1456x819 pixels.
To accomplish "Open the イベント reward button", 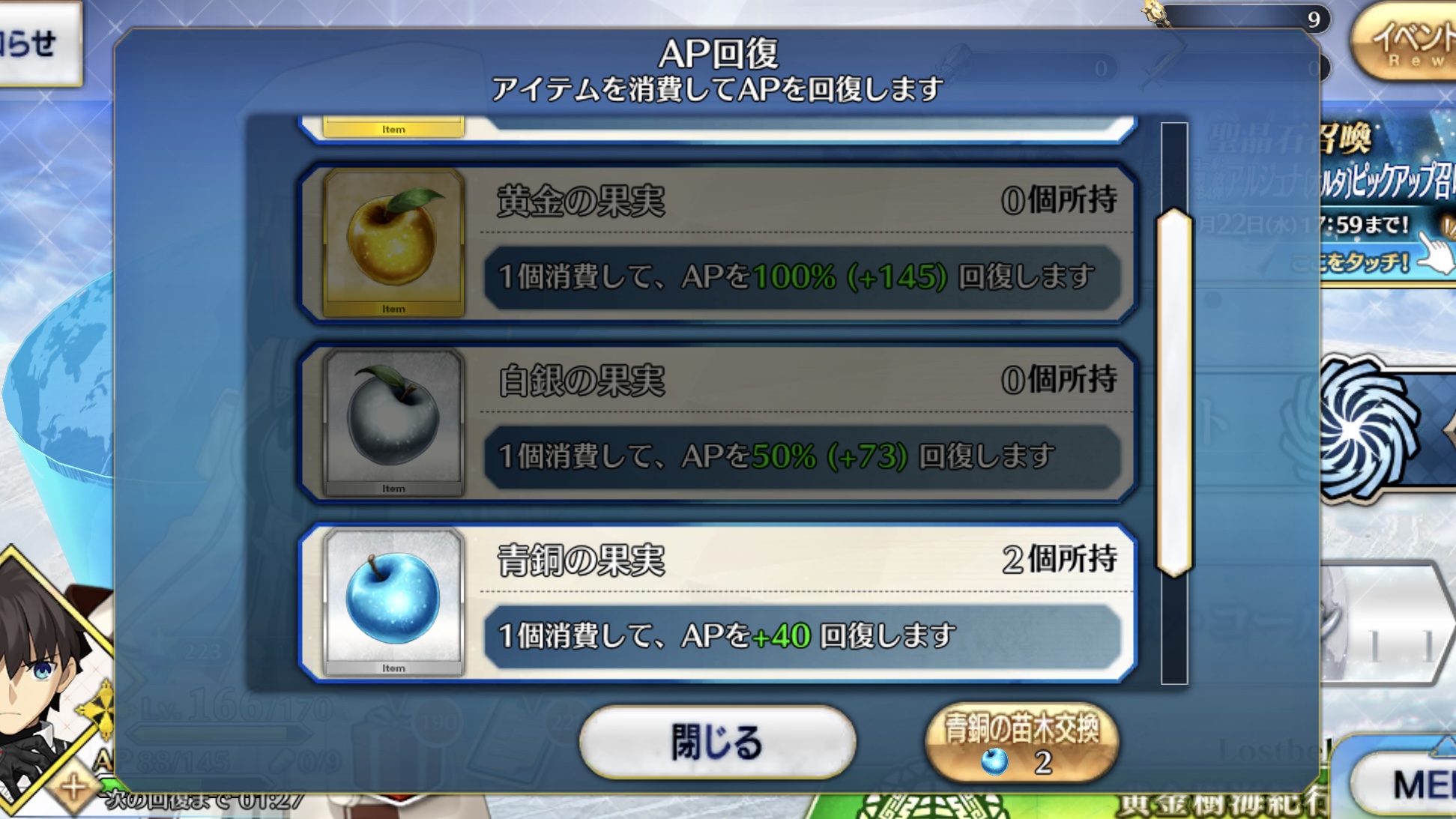I will pos(1405,41).
